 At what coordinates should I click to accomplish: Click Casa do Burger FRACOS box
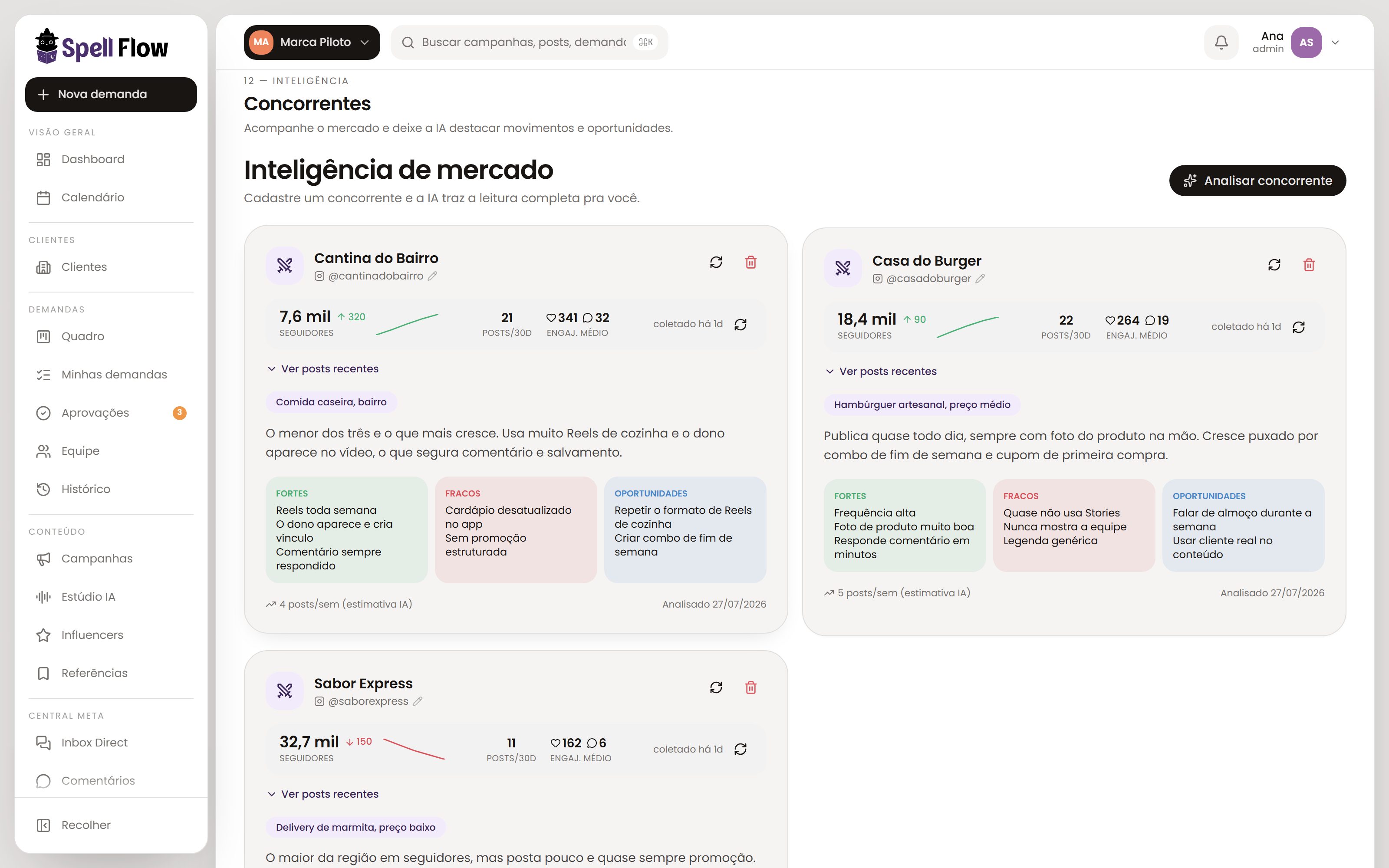[x=1073, y=526]
